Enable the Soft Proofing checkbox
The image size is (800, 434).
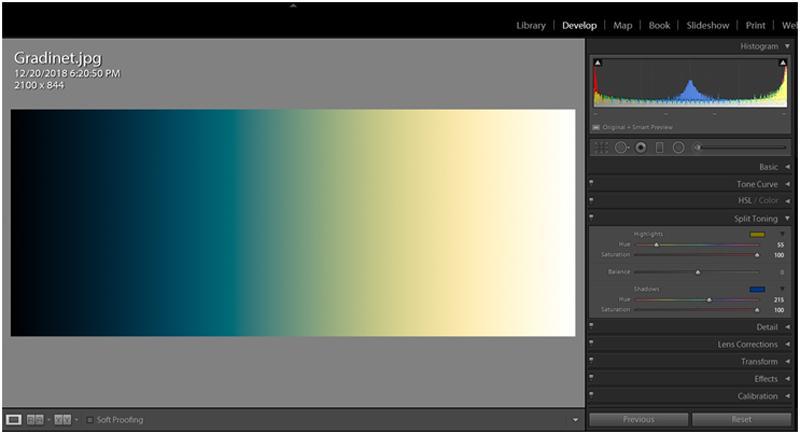pyautogui.click(x=89, y=419)
